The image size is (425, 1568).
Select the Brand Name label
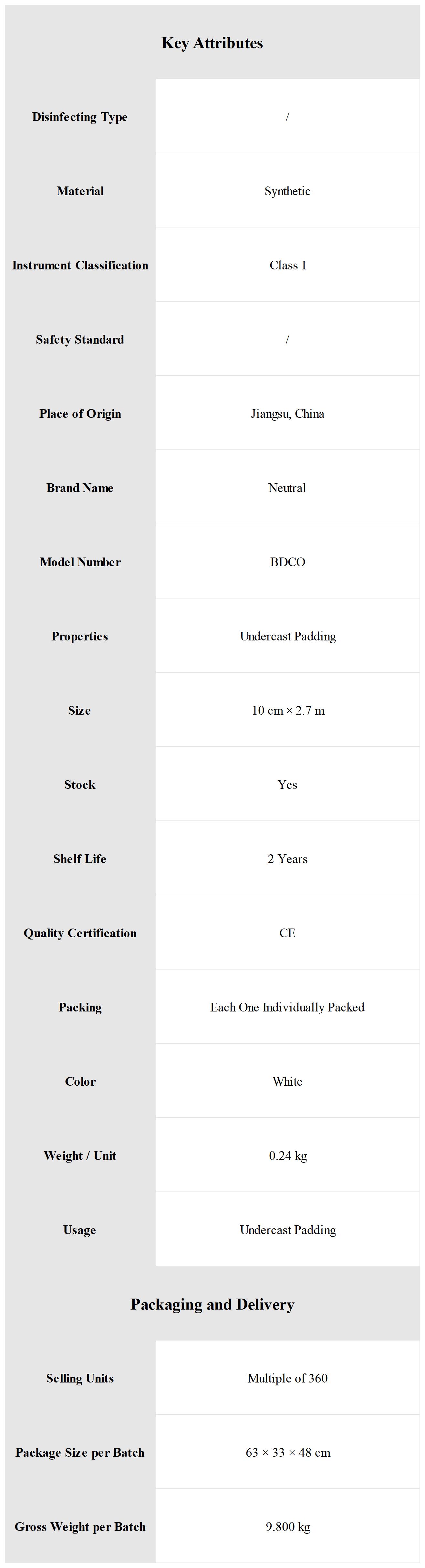point(80,488)
